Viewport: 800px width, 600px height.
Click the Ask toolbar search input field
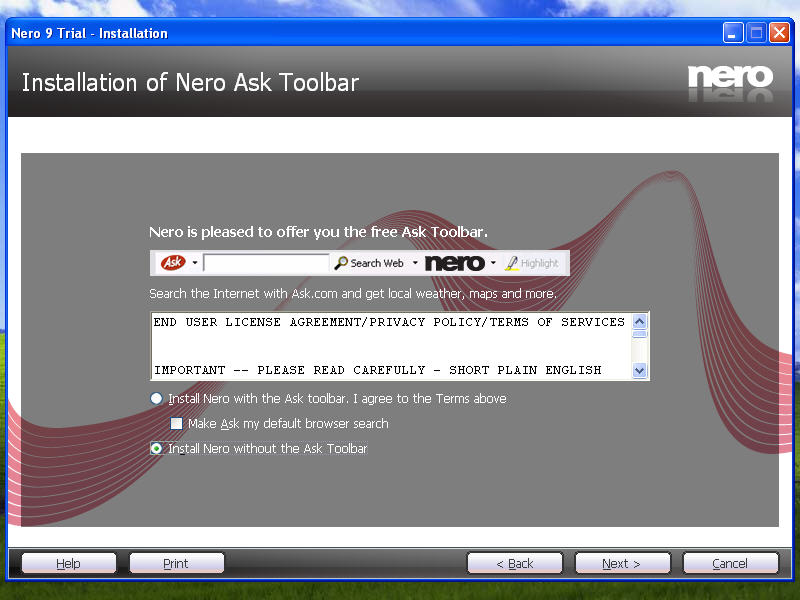tap(266, 263)
